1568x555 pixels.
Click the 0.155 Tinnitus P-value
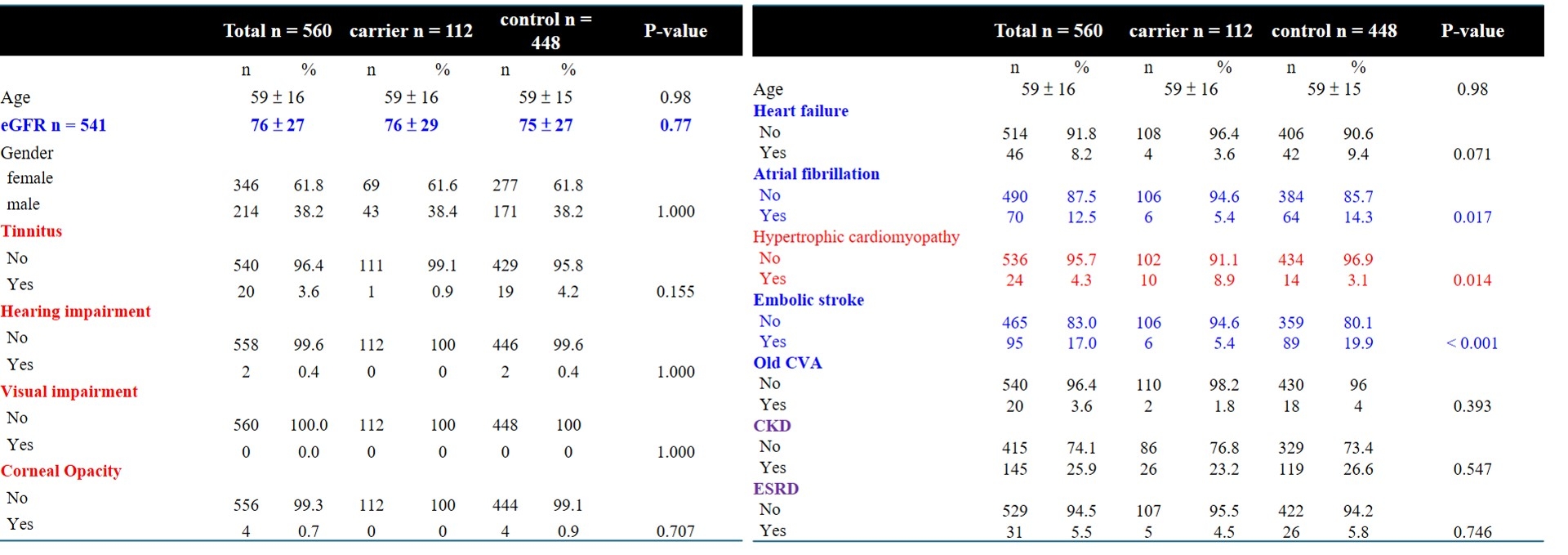(675, 292)
